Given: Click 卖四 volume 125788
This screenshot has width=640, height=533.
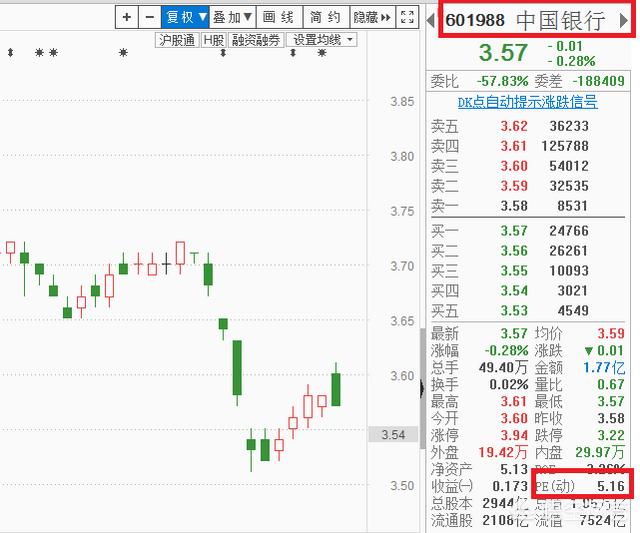Looking at the screenshot, I should pos(565,146).
